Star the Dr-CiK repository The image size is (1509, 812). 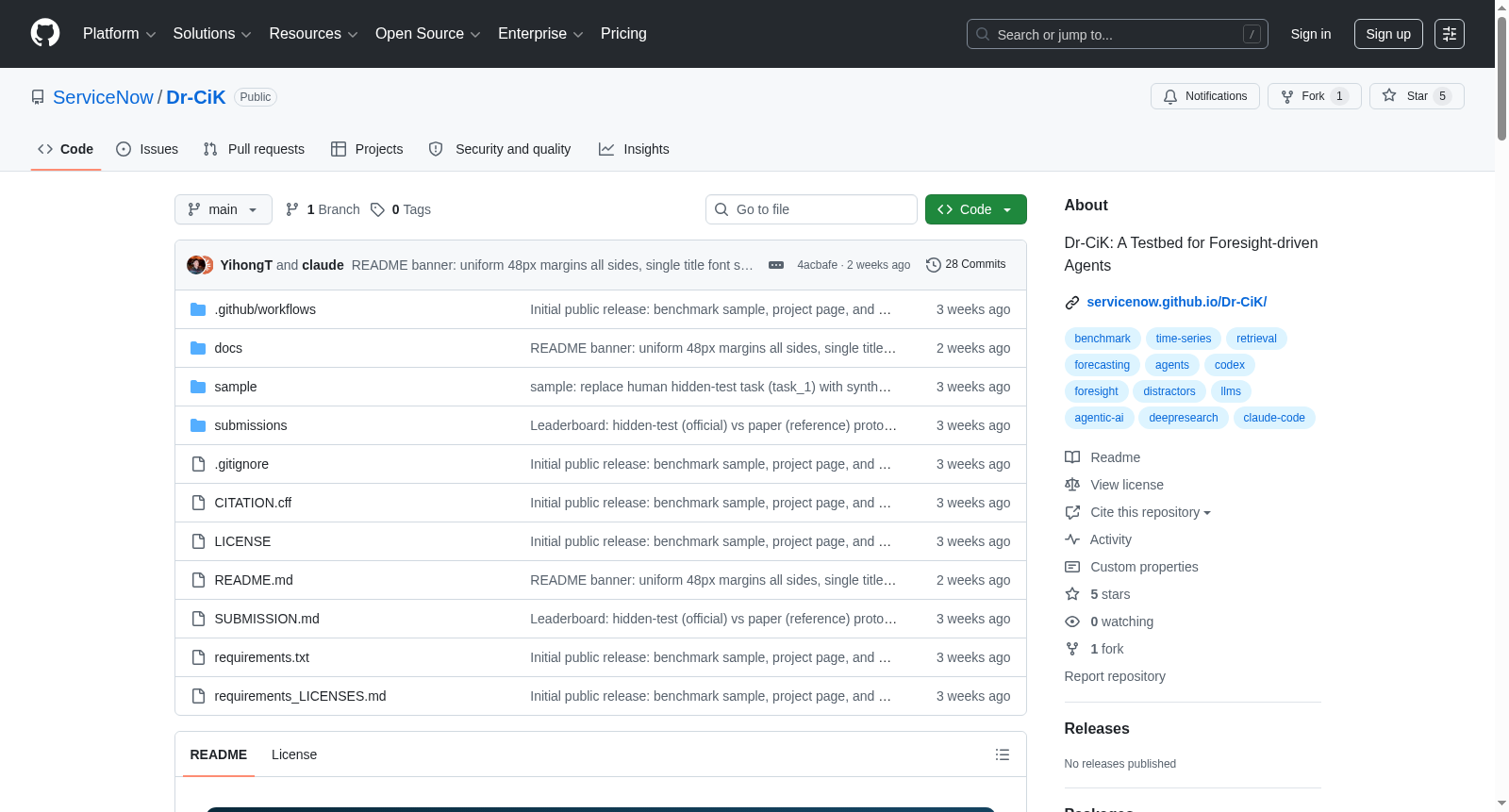click(1417, 96)
